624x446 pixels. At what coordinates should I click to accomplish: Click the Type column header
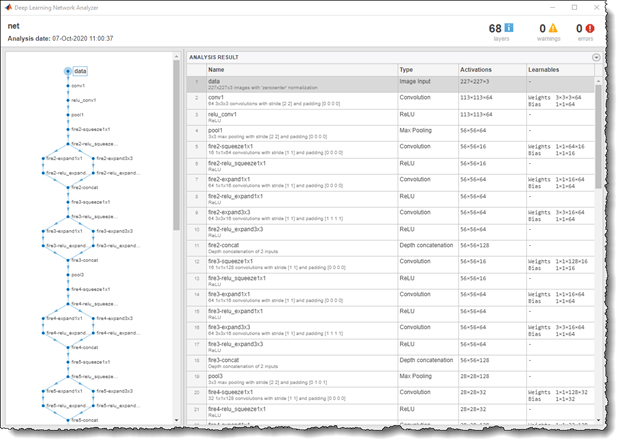[x=428, y=70]
